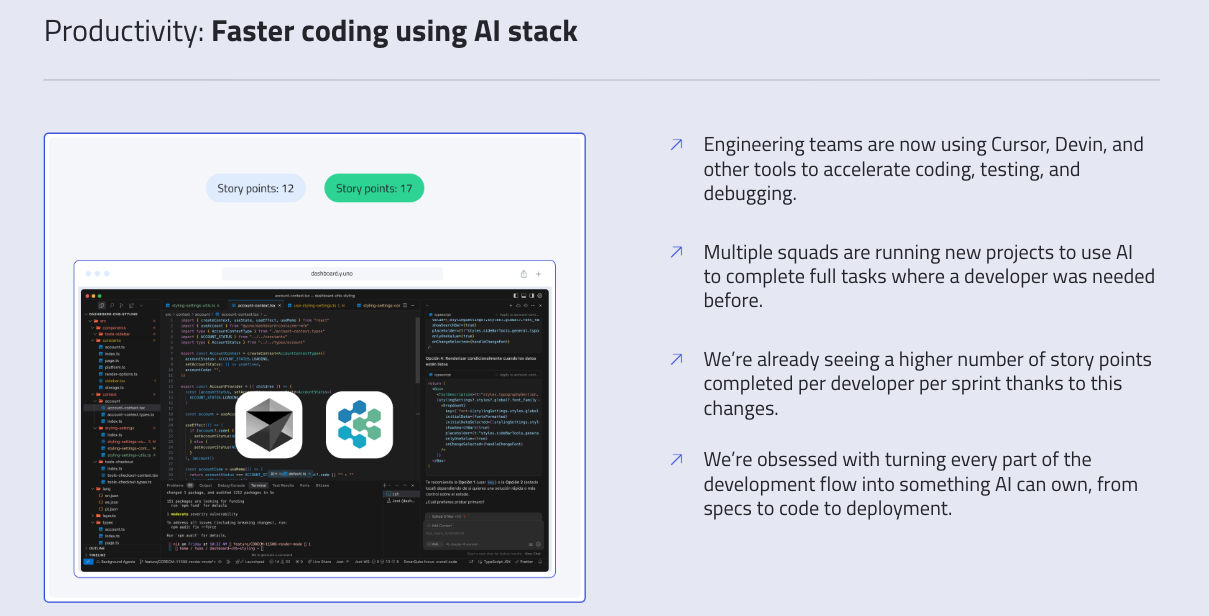Image resolution: width=1209 pixels, height=616 pixels.
Task: Click the dashboard.y.uno browser address bar
Action: pyautogui.click(x=332, y=274)
